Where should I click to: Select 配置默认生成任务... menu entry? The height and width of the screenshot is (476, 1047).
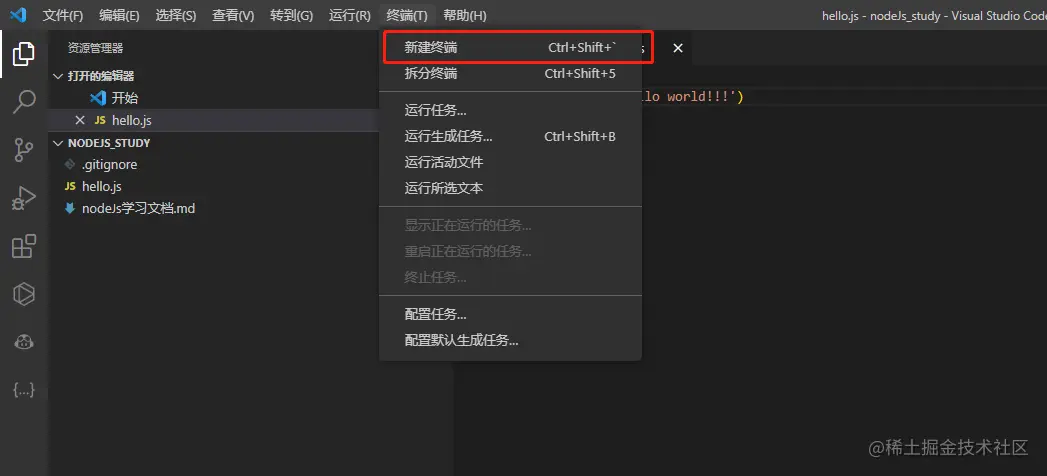[510, 340]
